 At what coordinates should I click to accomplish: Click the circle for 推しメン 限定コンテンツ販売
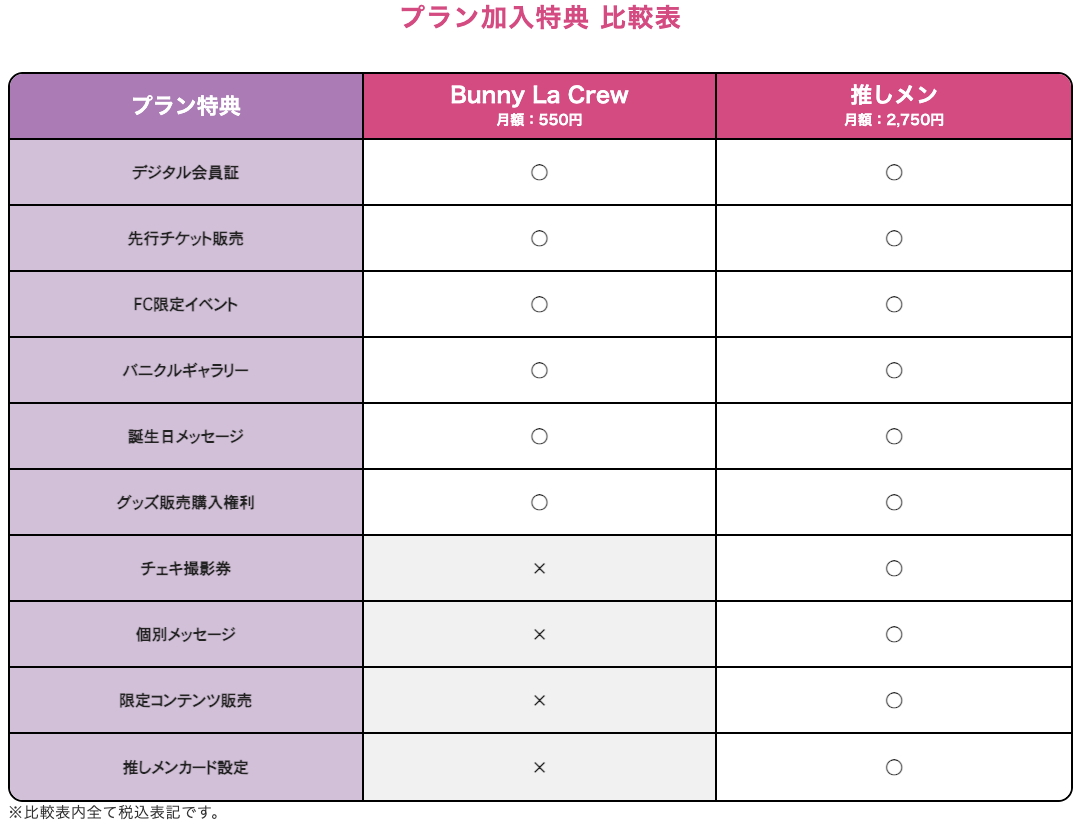[x=894, y=700]
